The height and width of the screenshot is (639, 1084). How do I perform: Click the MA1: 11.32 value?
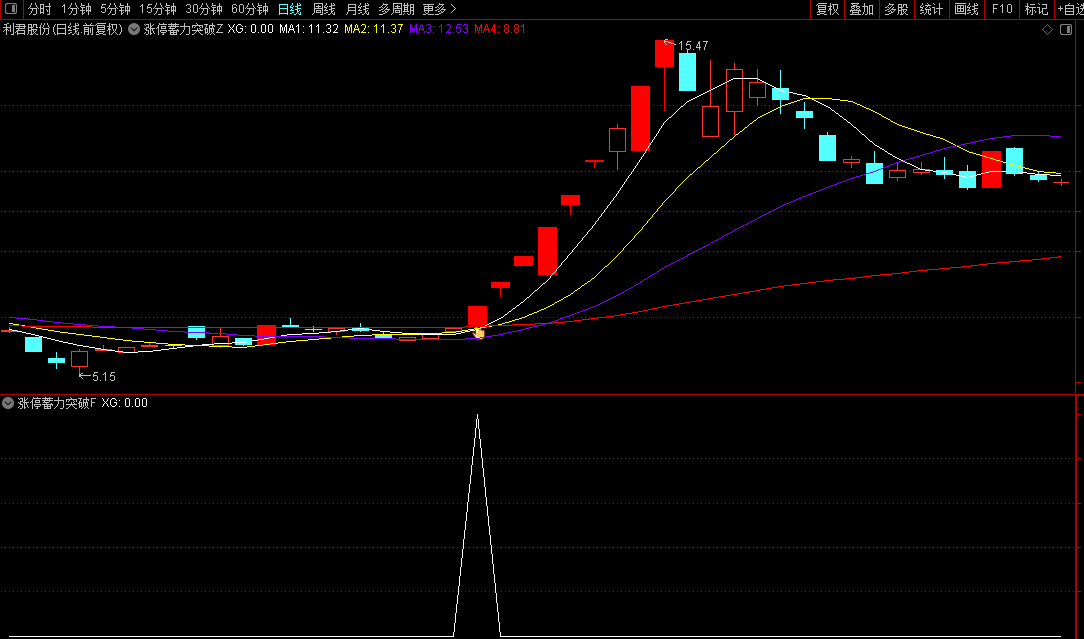tap(309, 29)
